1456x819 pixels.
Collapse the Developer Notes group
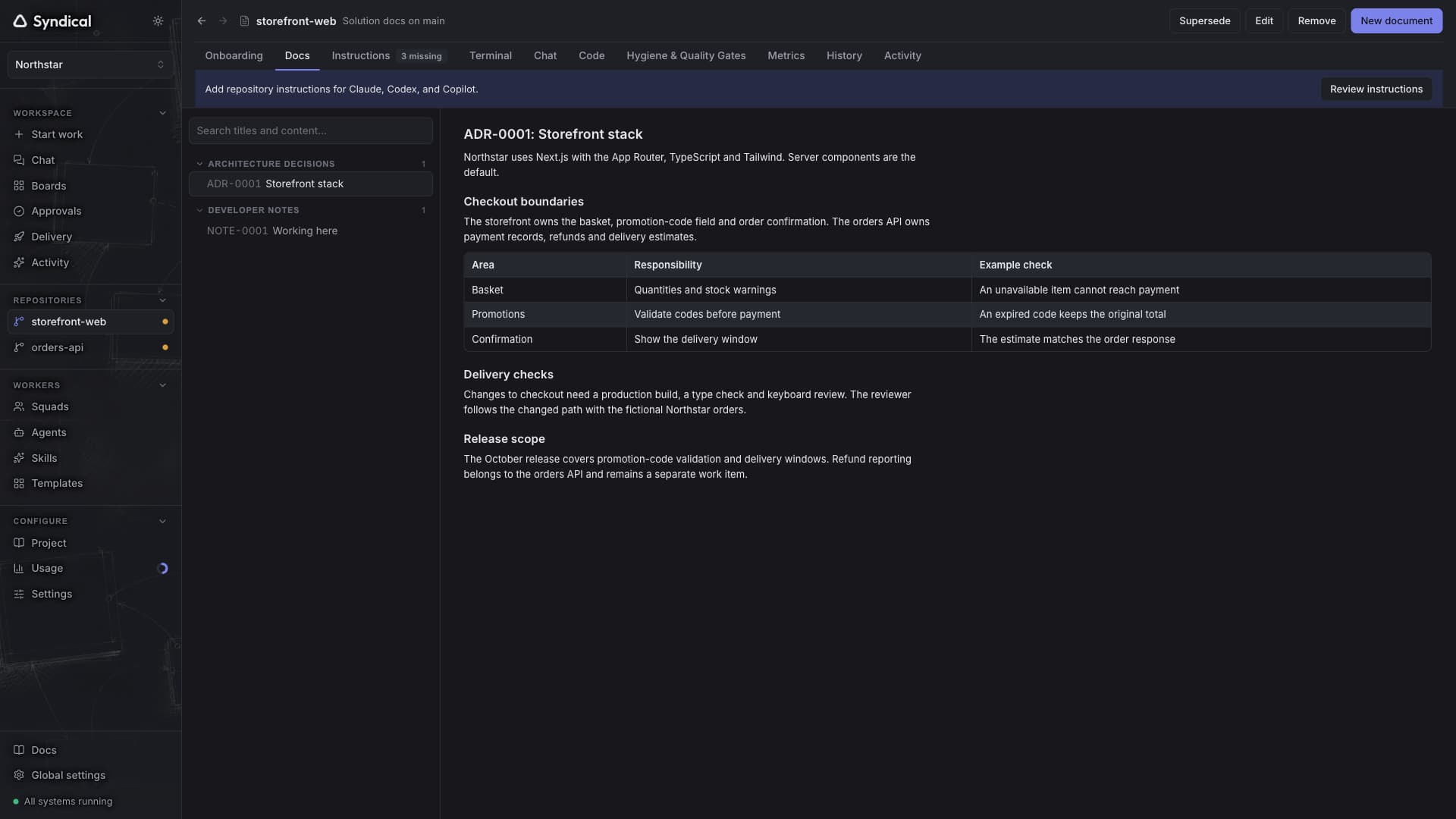[x=199, y=210]
